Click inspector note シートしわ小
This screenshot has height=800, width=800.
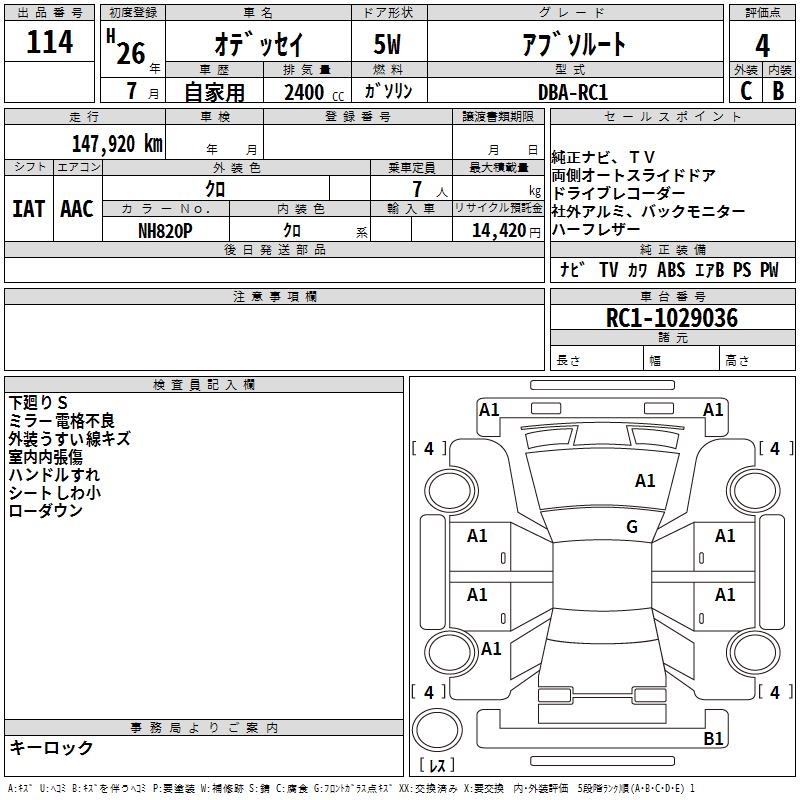[x=55, y=492]
